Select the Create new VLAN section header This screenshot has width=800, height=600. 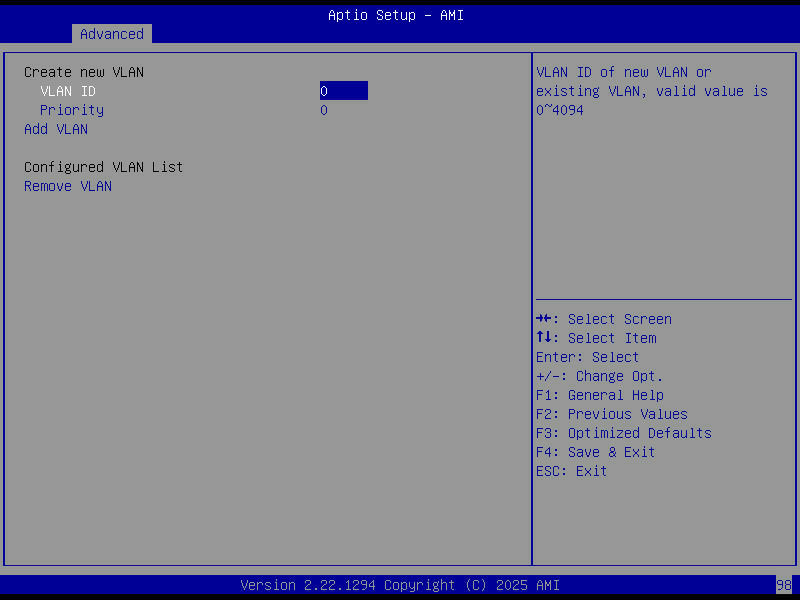[x=84, y=71]
